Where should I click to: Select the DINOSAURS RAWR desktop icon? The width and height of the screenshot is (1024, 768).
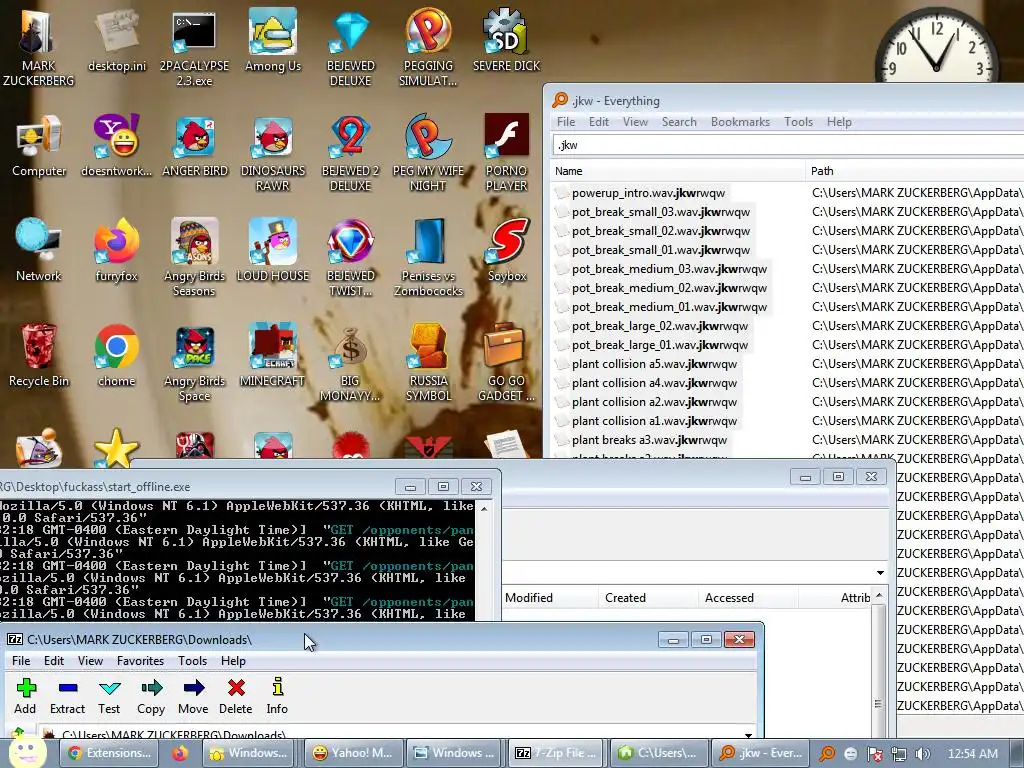coord(273,153)
